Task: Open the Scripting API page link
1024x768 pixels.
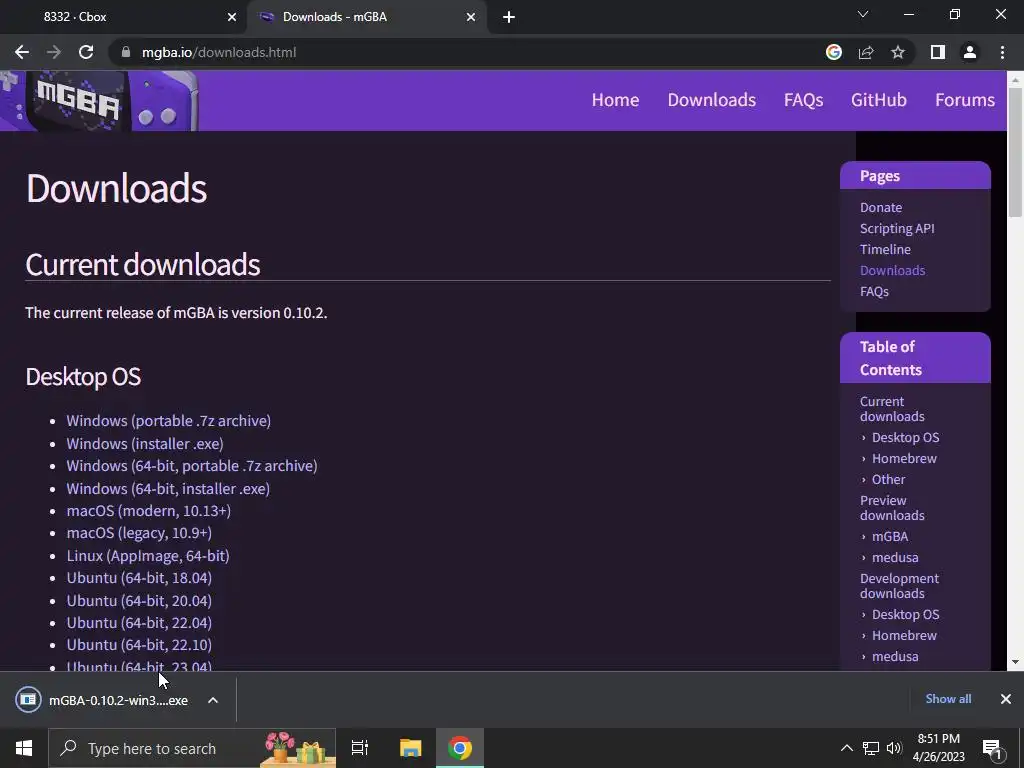Action: tap(897, 229)
